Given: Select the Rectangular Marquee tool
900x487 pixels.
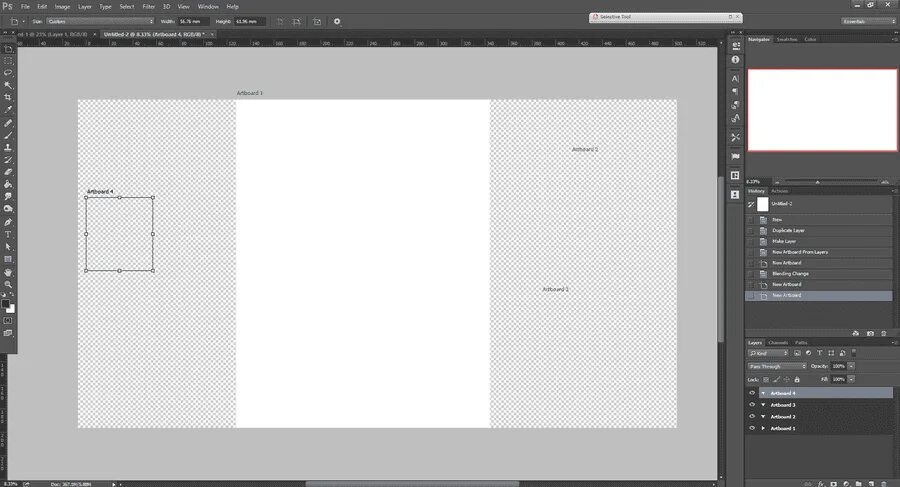Looking at the screenshot, I should [8, 61].
